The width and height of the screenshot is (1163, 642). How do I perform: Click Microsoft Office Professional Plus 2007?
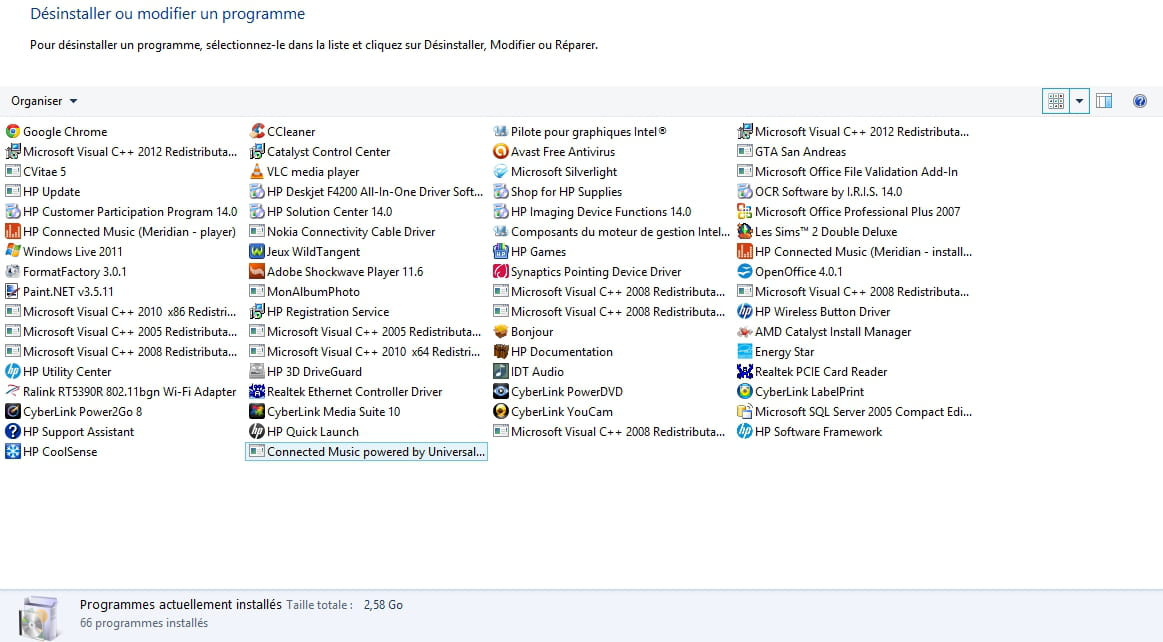(x=857, y=212)
